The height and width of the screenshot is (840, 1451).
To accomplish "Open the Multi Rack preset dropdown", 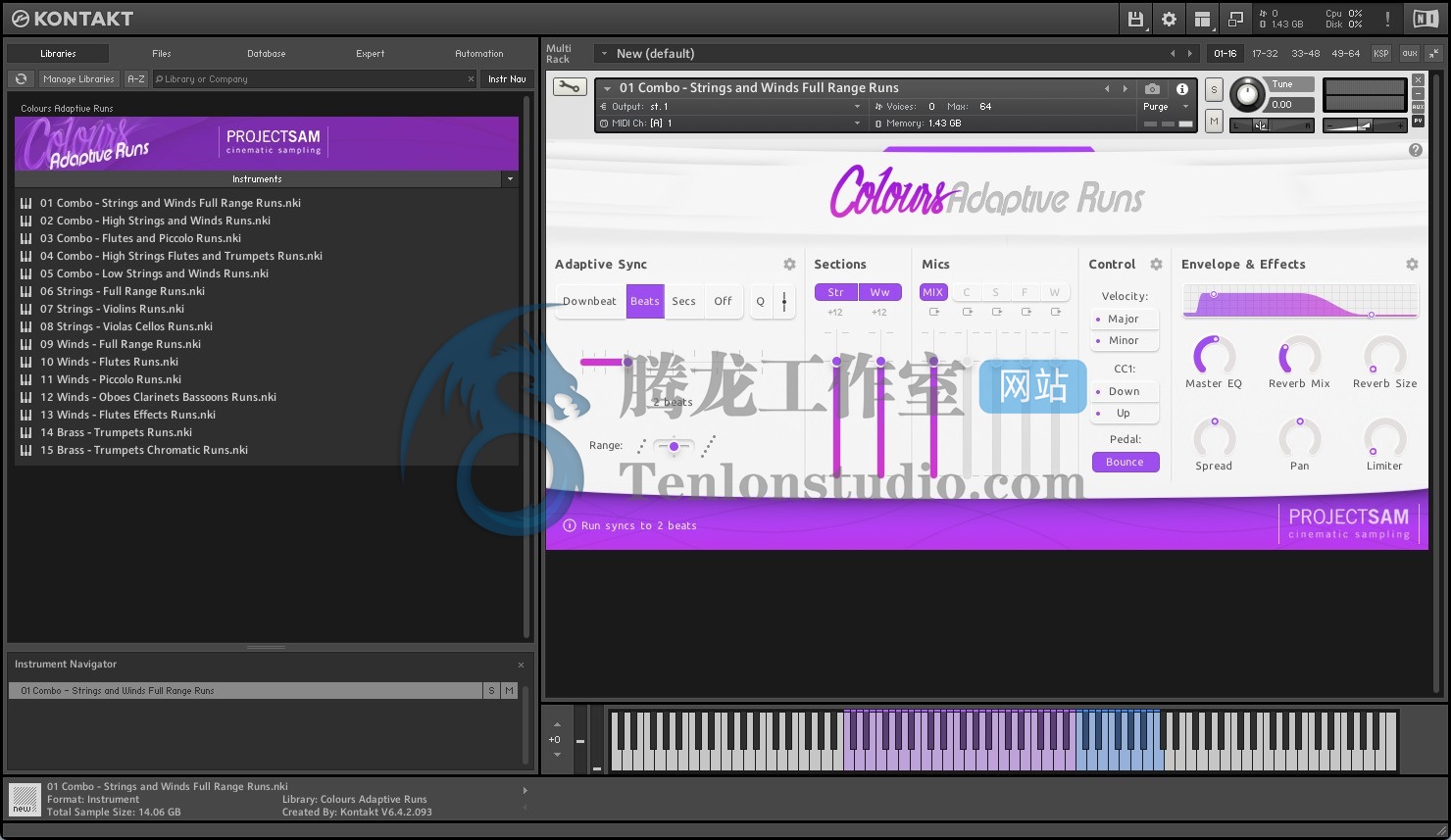I will [x=605, y=54].
